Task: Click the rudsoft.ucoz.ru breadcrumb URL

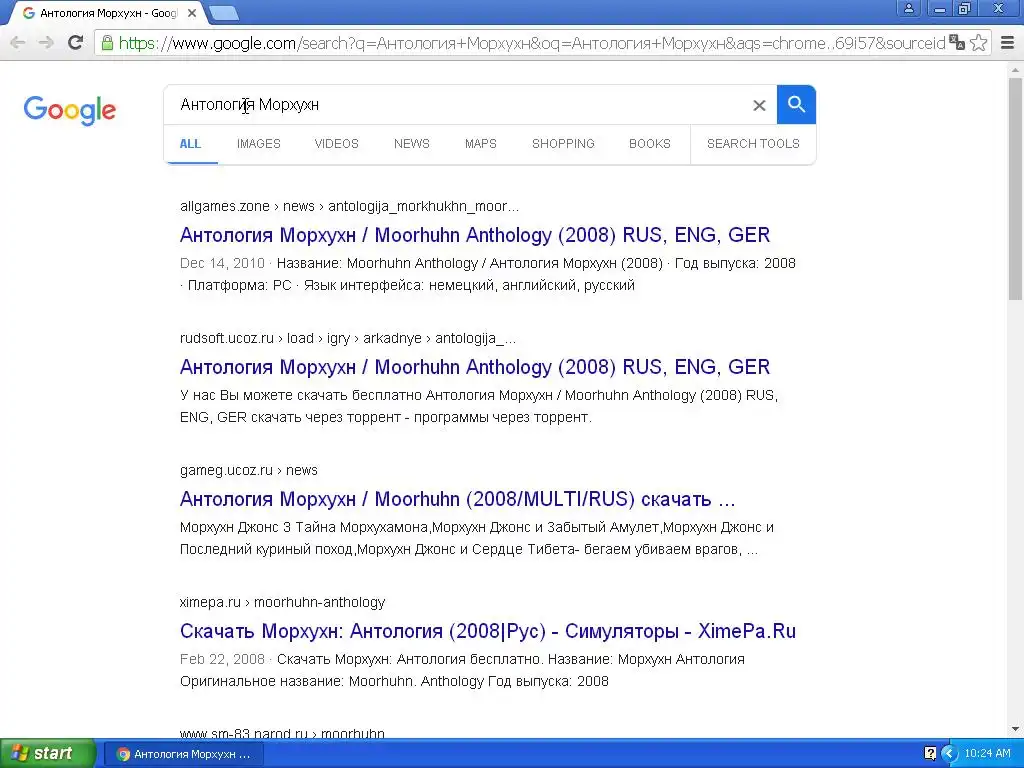Action: 347,338
